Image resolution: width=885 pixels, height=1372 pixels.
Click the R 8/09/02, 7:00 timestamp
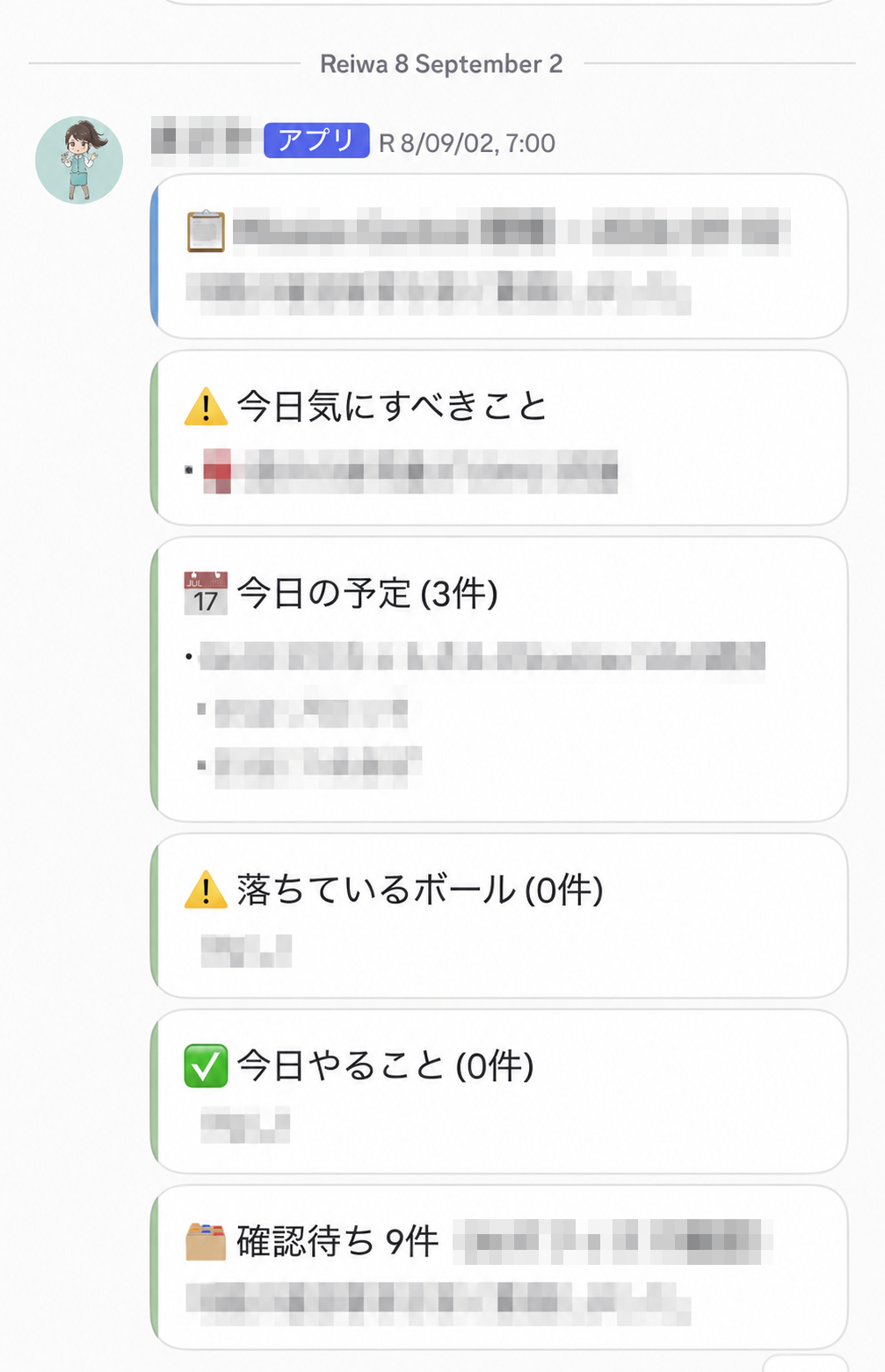[467, 143]
